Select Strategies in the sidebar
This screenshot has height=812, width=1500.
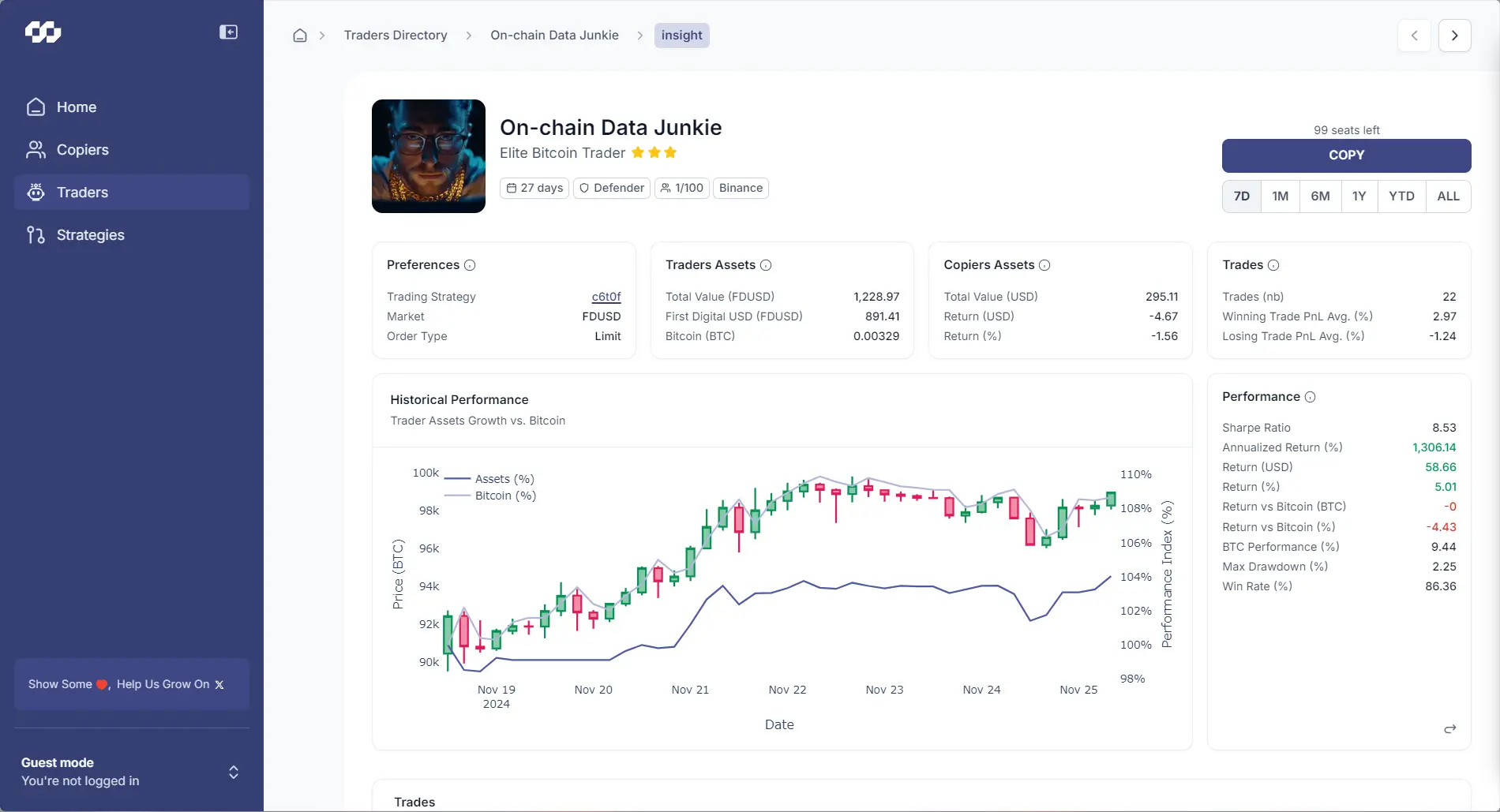pyautogui.click(x=89, y=234)
